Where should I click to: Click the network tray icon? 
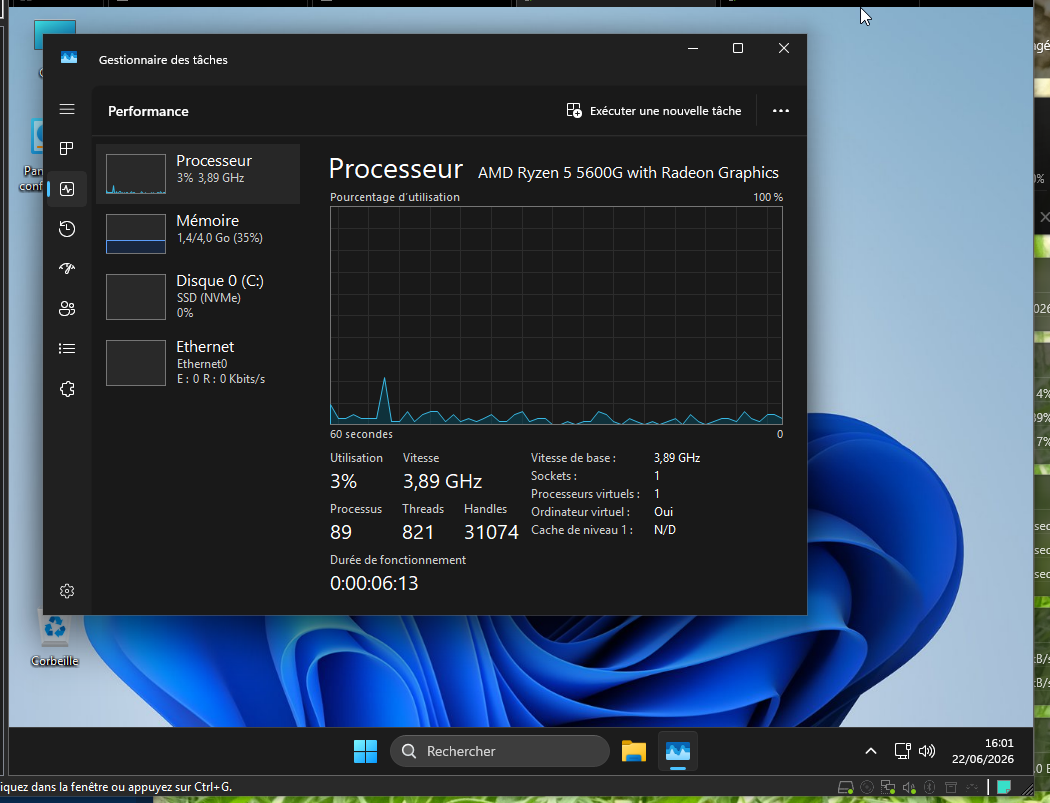click(x=903, y=751)
